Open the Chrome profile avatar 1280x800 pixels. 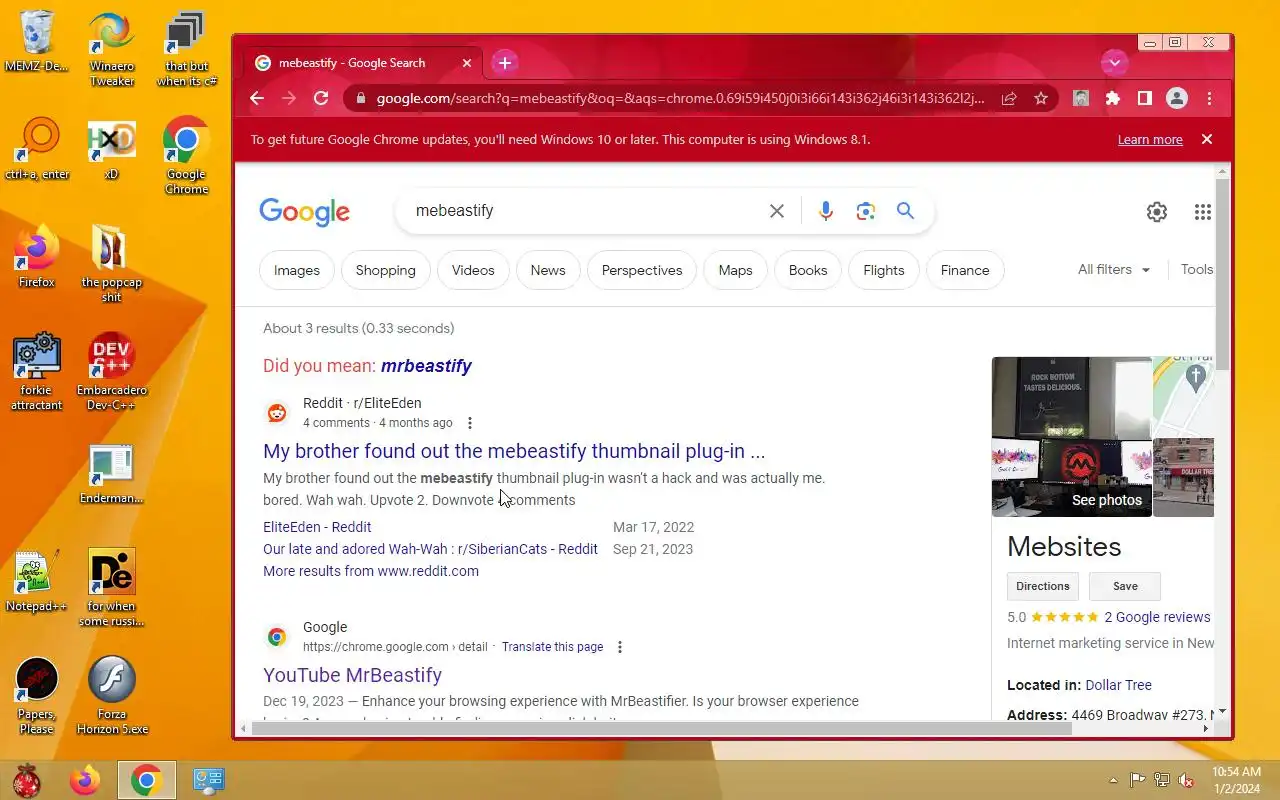click(x=1177, y=98)
